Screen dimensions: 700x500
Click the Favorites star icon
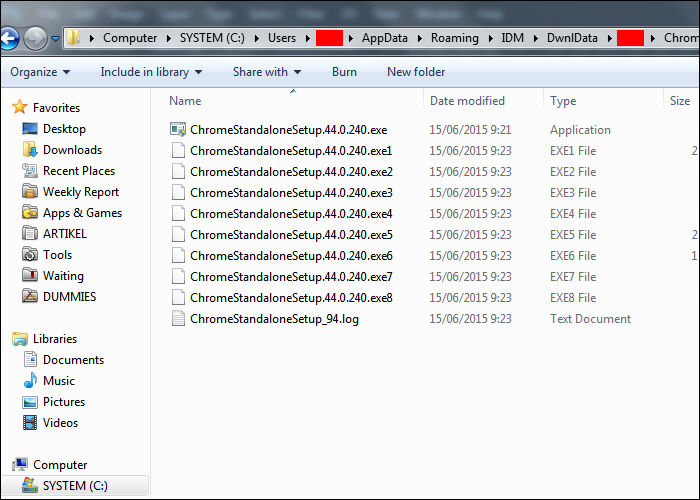(20, 107)
